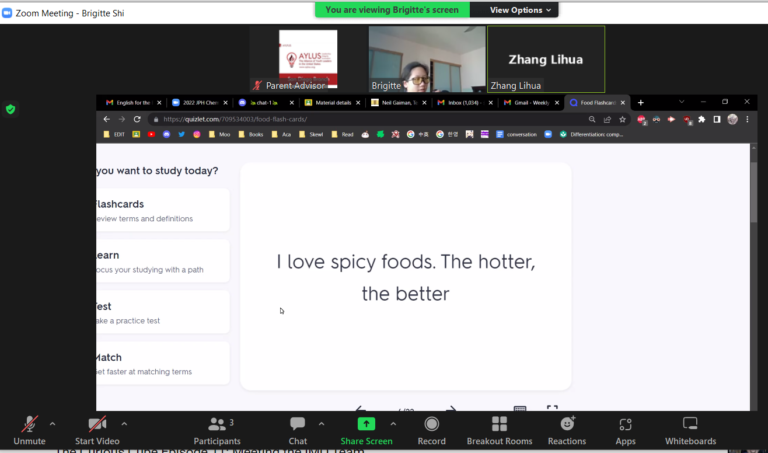Toggle the Chrome side panel icon
The height and width of the screenshot is (453, 768).
[x=717, y=119]
